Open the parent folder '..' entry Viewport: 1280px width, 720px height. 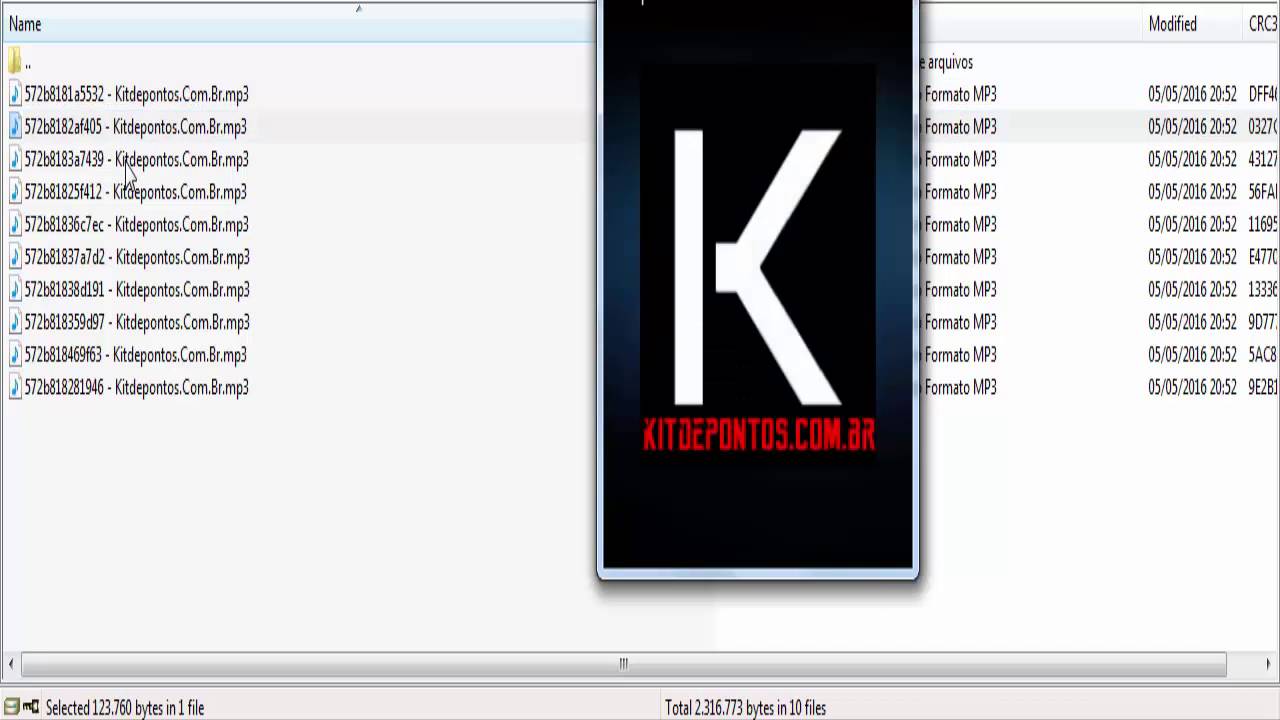(19, 62)
